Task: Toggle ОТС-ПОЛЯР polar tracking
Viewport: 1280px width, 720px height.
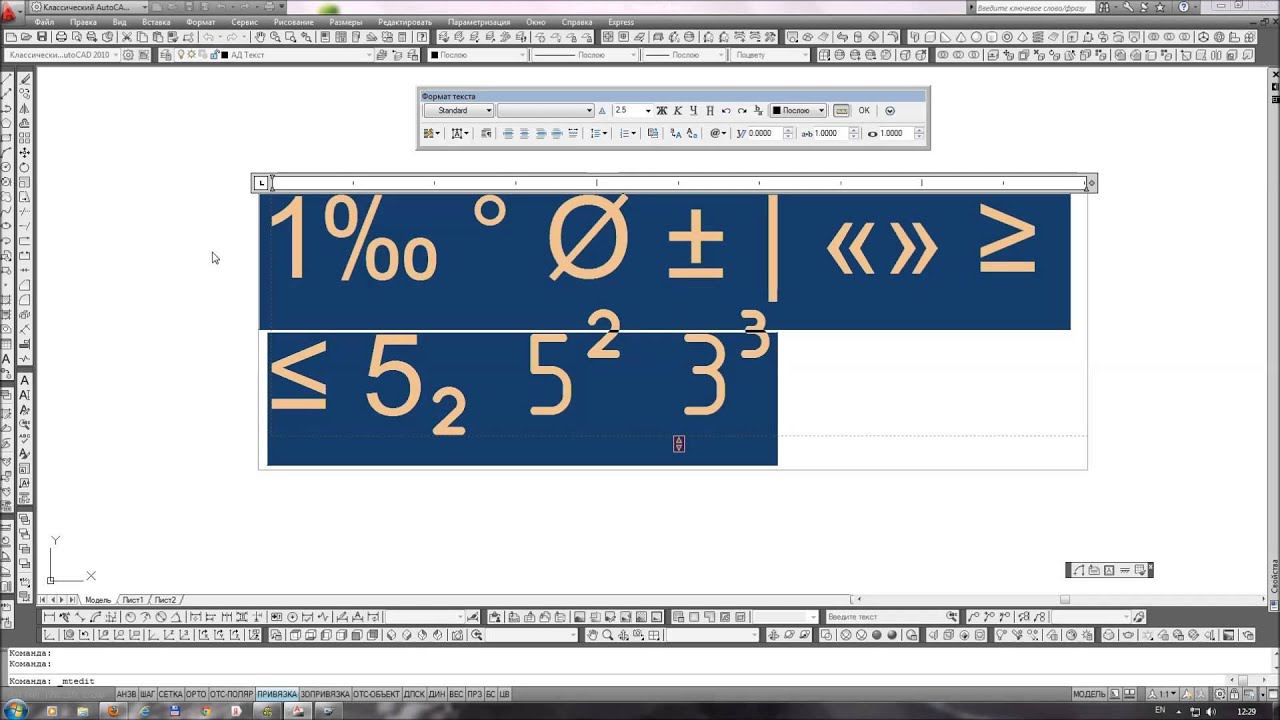Action: (231, 694)
